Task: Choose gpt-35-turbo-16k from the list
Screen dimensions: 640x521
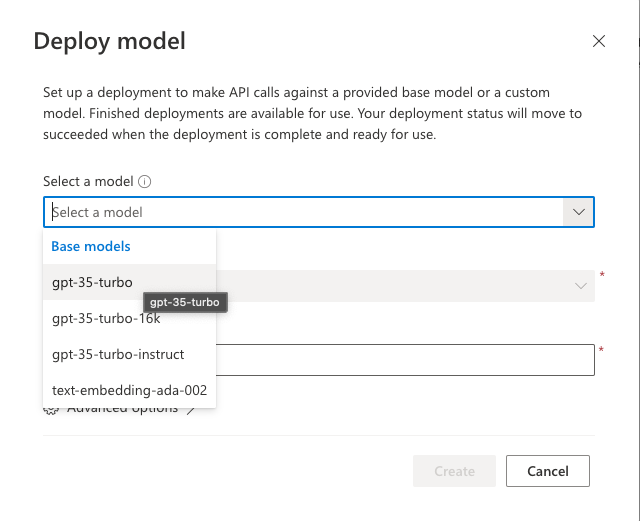Action: pyautogui.click(x=129, y=318)
